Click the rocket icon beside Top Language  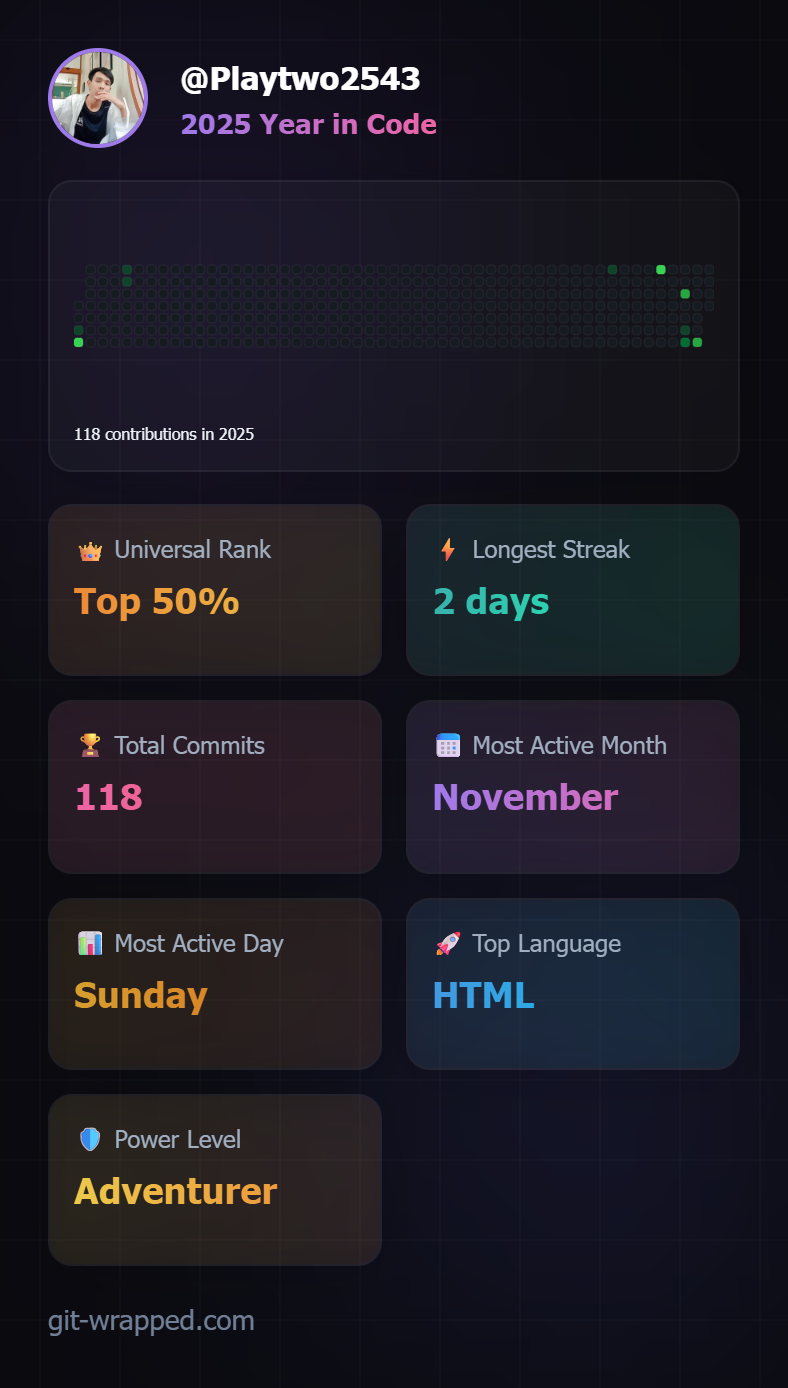pos(448,943)
